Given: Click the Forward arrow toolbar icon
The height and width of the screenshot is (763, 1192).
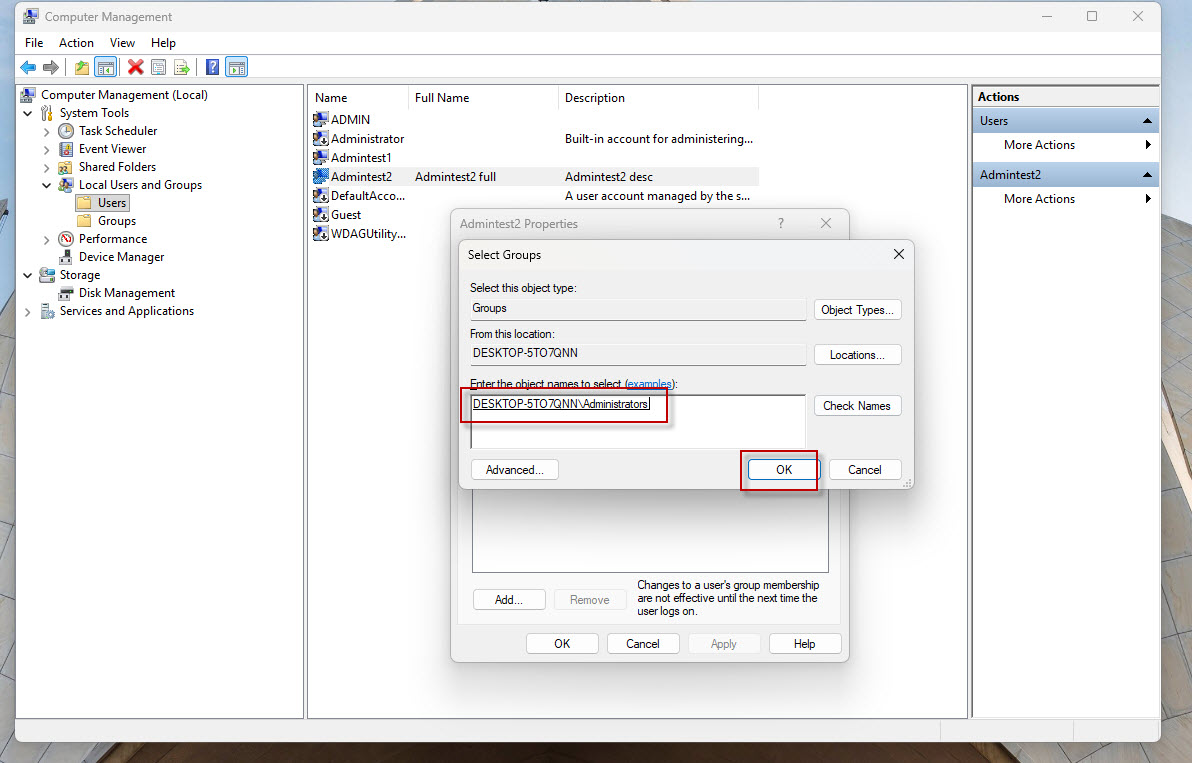Looking at the screenshot, I should coord(51,68).
